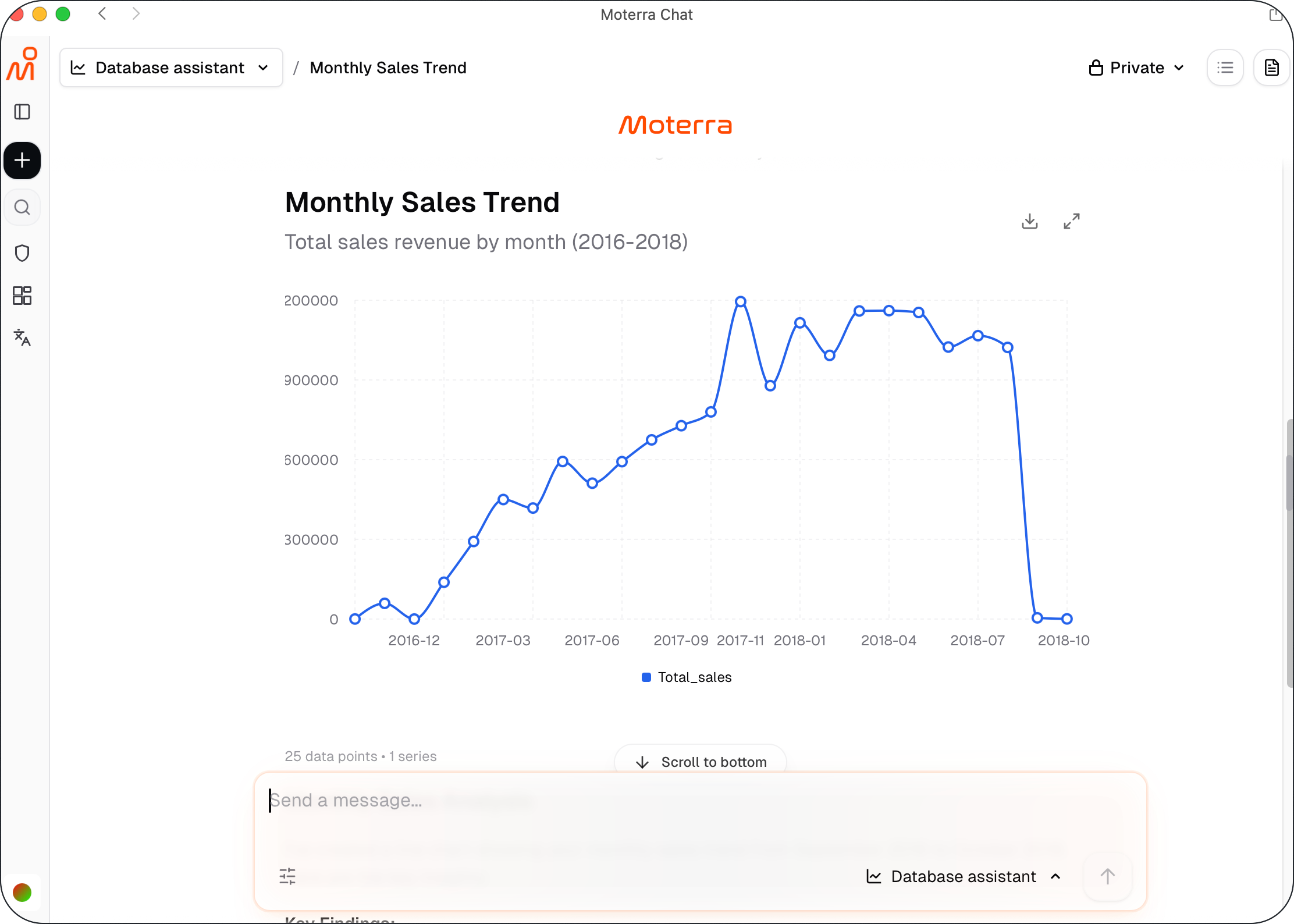Open the apps grid icon
The height and width of the screenshot is (924, 1294).
click(22, 296)
